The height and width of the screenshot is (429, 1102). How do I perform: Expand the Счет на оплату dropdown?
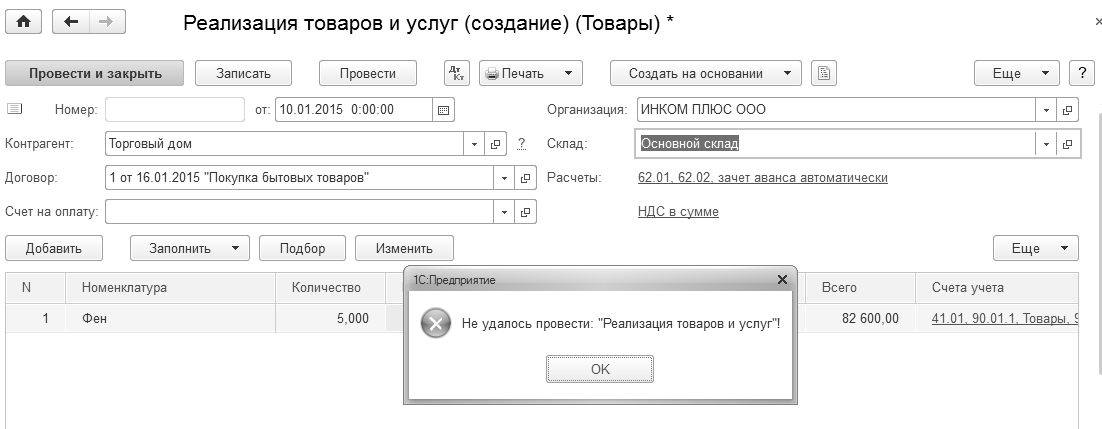pyautogui.click(x=505, y=212)
